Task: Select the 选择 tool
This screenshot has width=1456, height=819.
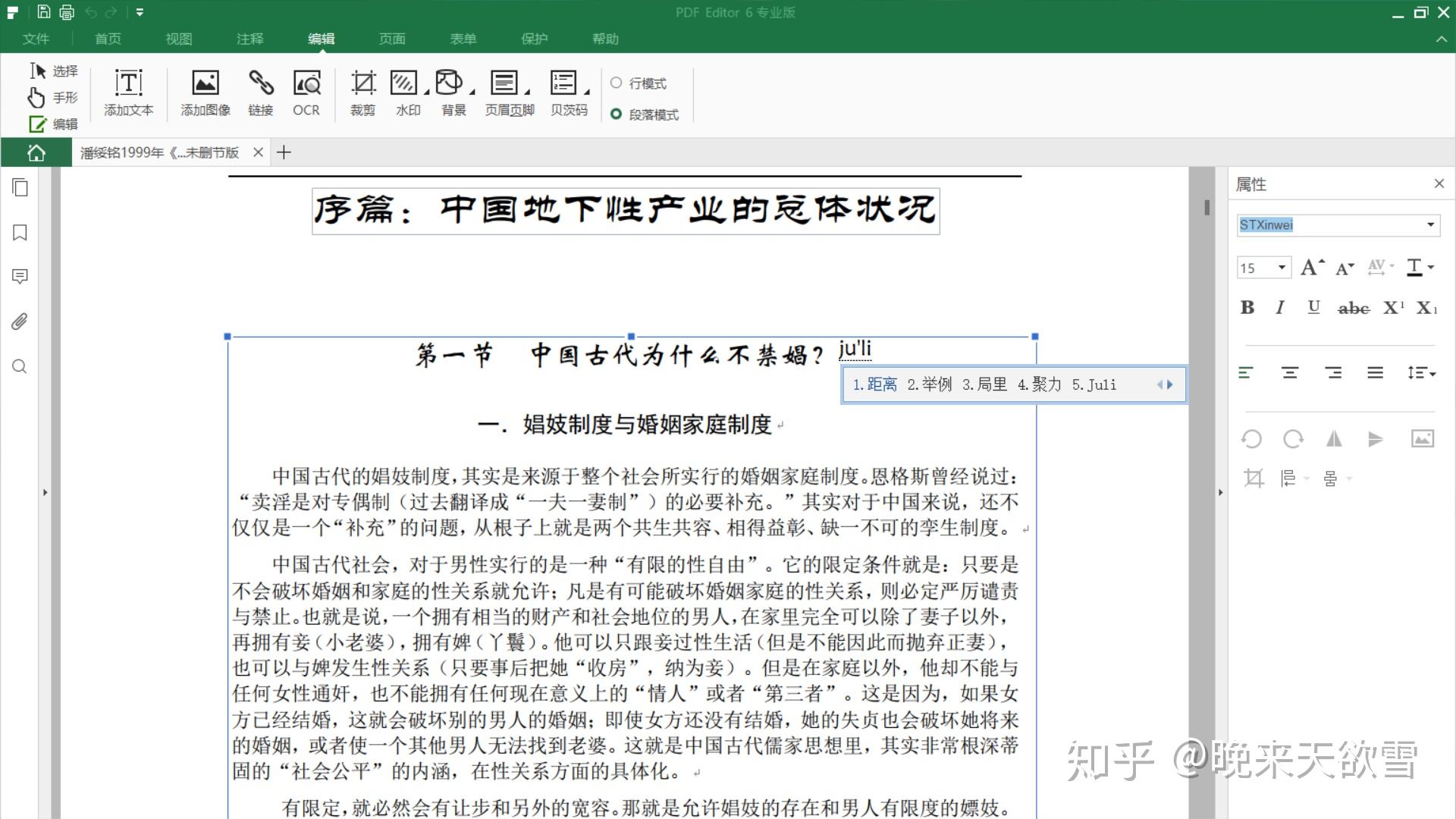Action: [x=53, y=71]
